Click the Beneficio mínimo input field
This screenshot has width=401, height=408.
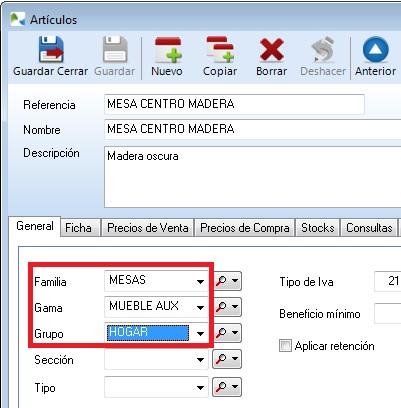(x=388, y=313)
